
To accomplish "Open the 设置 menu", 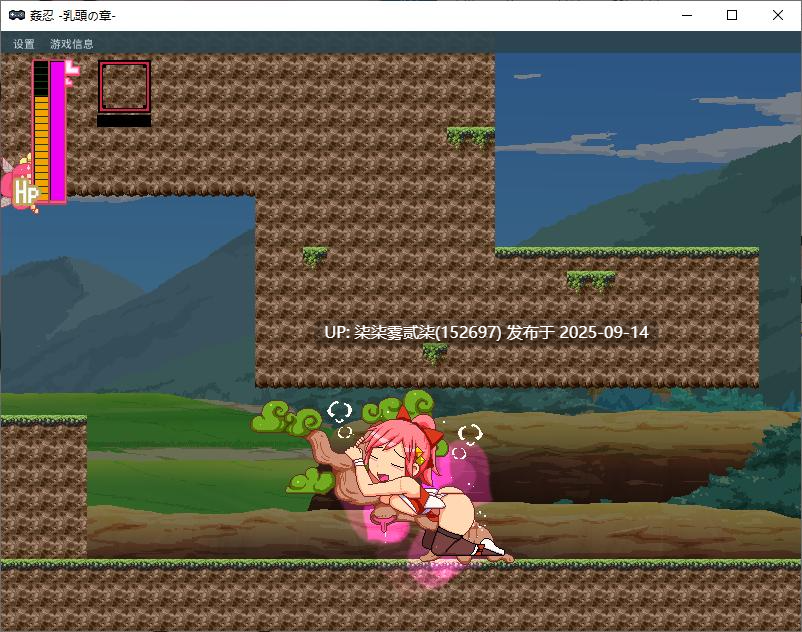I will pos(24,44).
